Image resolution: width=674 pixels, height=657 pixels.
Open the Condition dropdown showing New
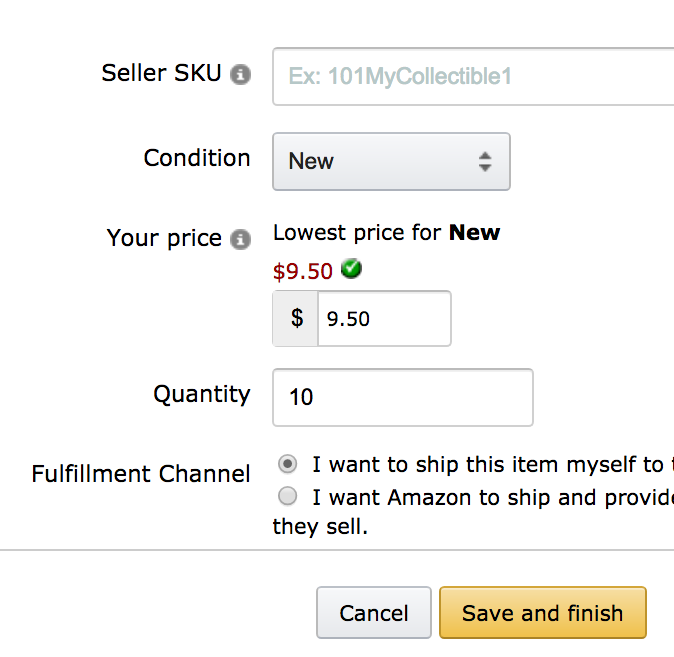[391, 162]
